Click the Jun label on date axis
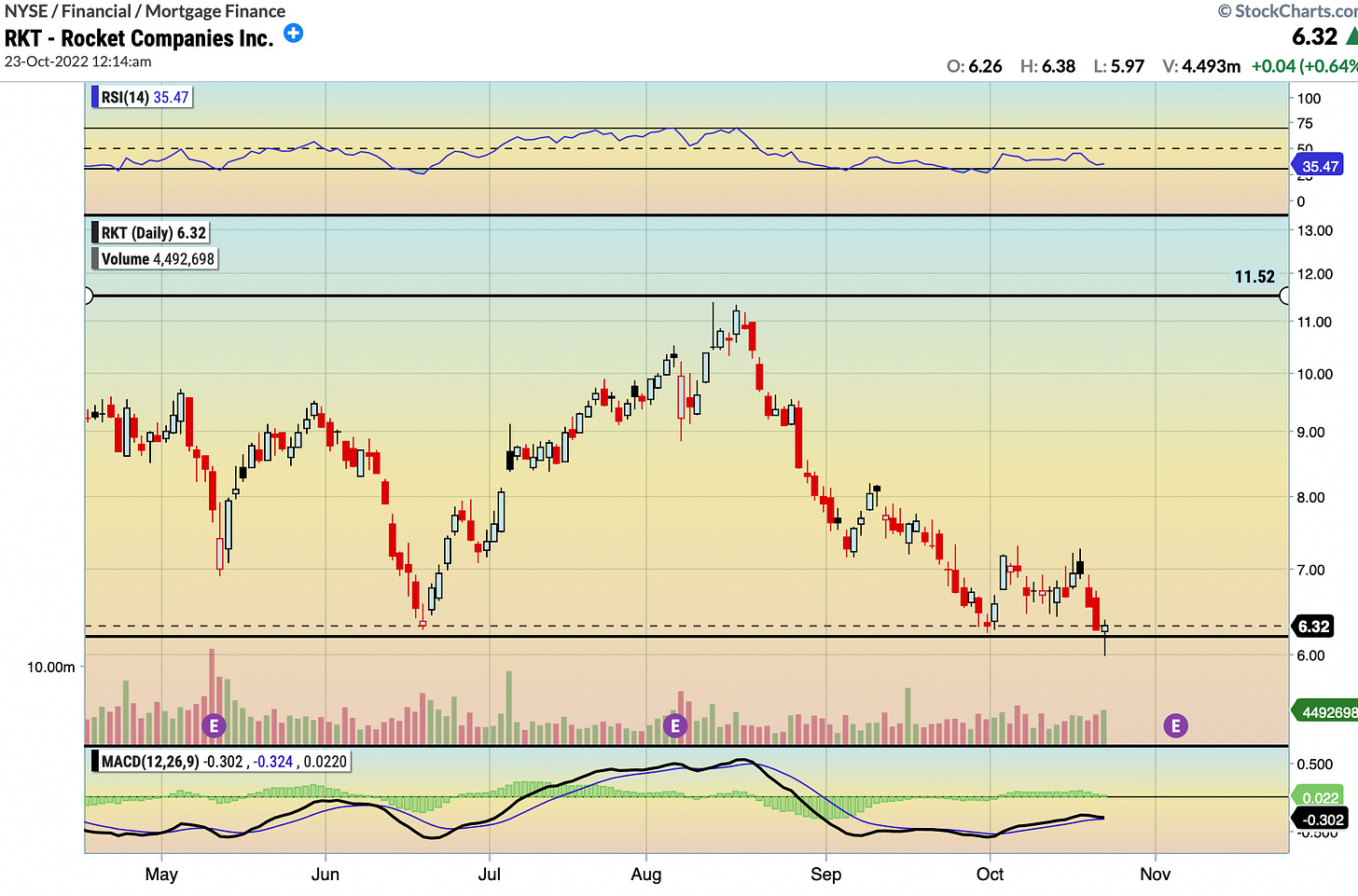Viewport: 1358px width, 896px height. point(326,875)
